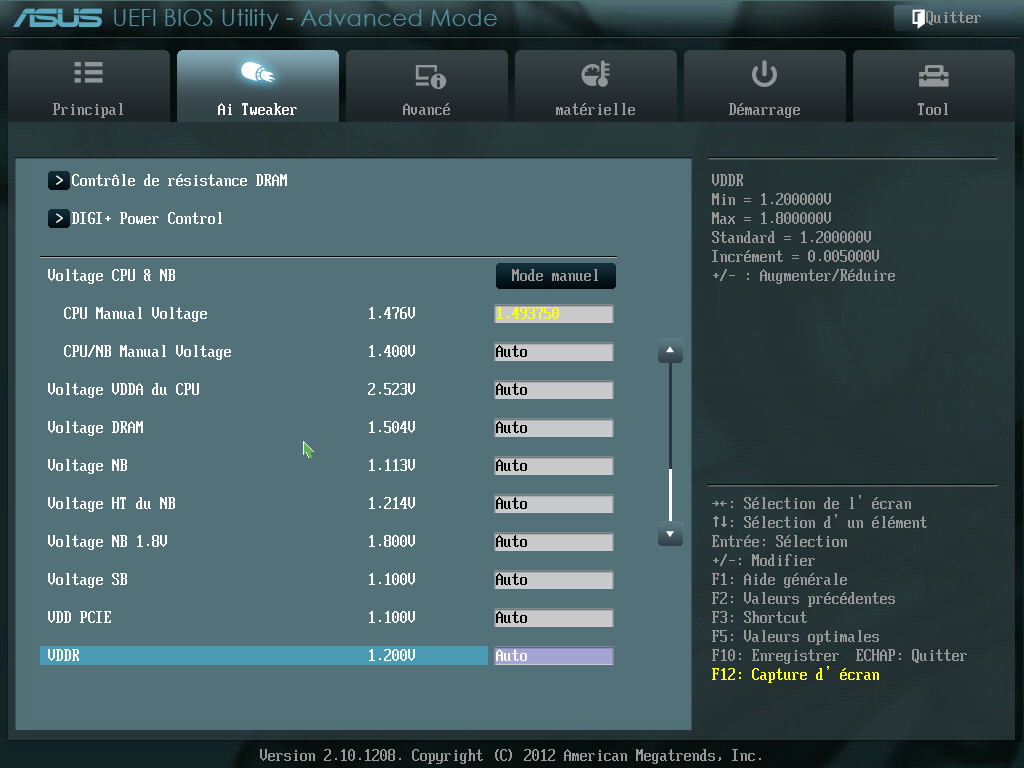Click the scroll down arrow button
Screen dimensions: 1024x768
pos(670,534)
